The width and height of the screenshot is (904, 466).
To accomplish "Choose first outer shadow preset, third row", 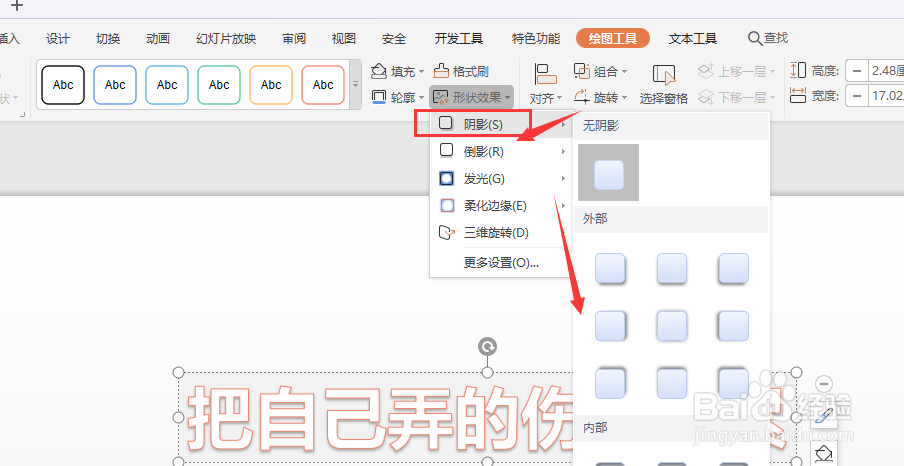I will [610, 383].
